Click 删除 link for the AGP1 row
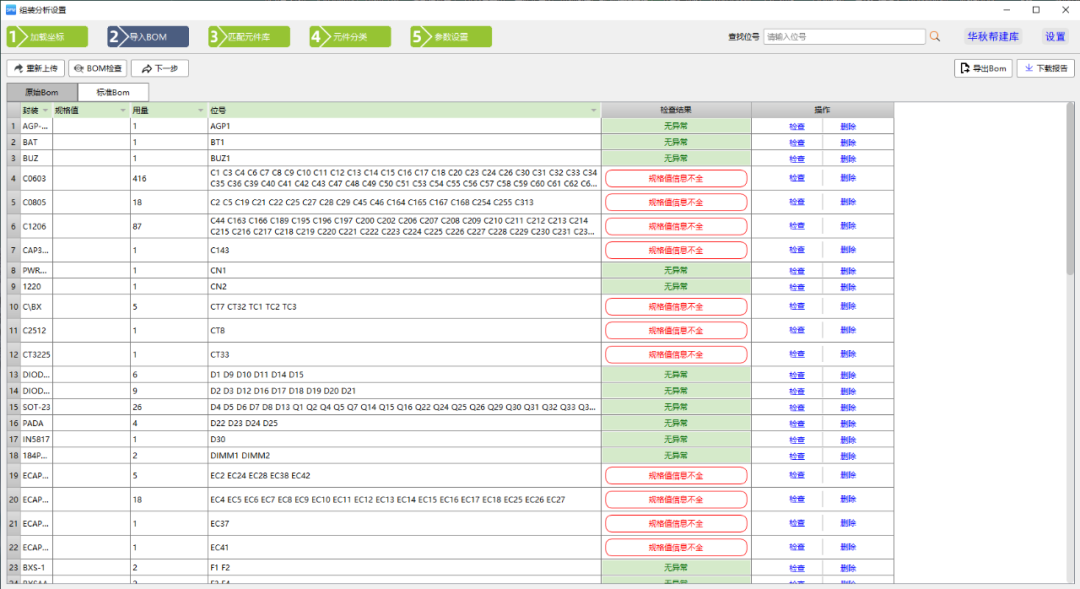Viewport: 1080px width, 589px height. coord(848,126)
